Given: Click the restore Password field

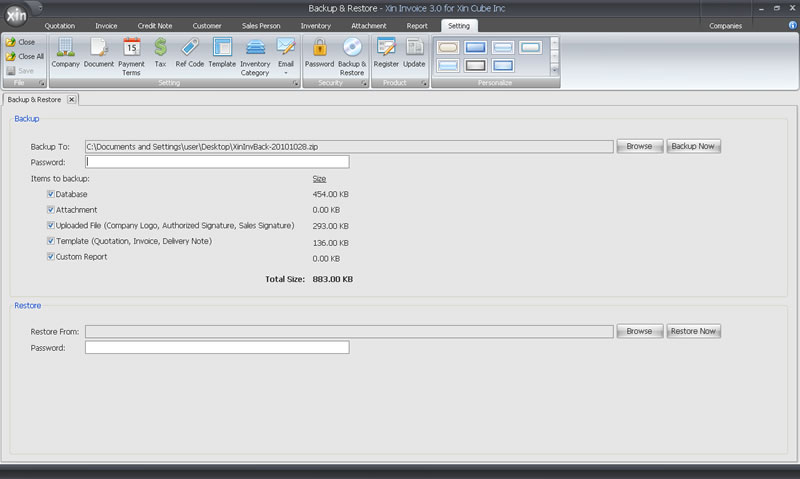Looking at the screenshot, I should click(x=217, y=347).
